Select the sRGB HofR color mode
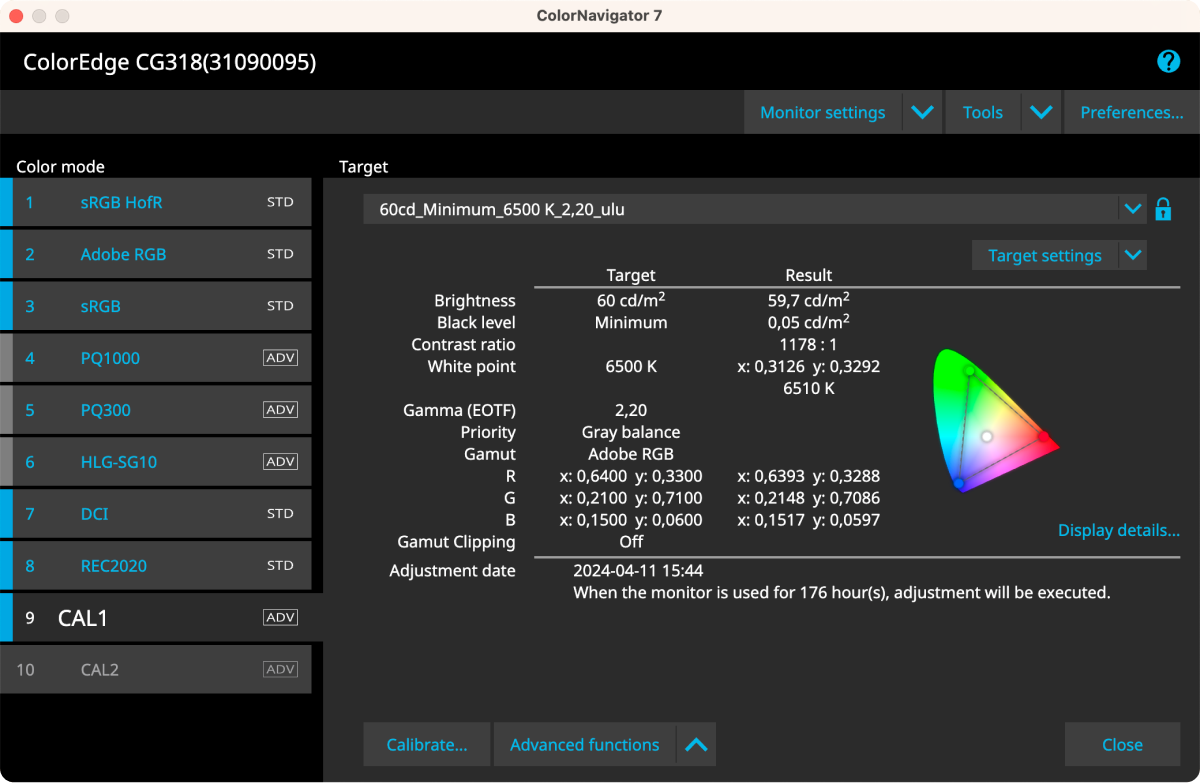The image size is (1200, 783). (121, 202)
